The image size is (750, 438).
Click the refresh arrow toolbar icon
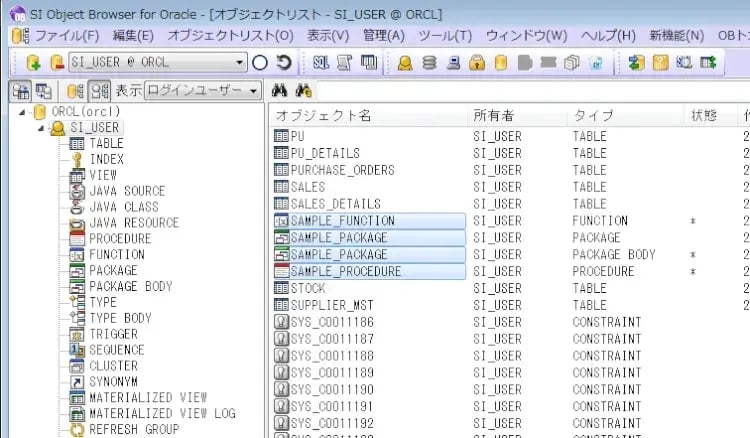coord(283,62)
